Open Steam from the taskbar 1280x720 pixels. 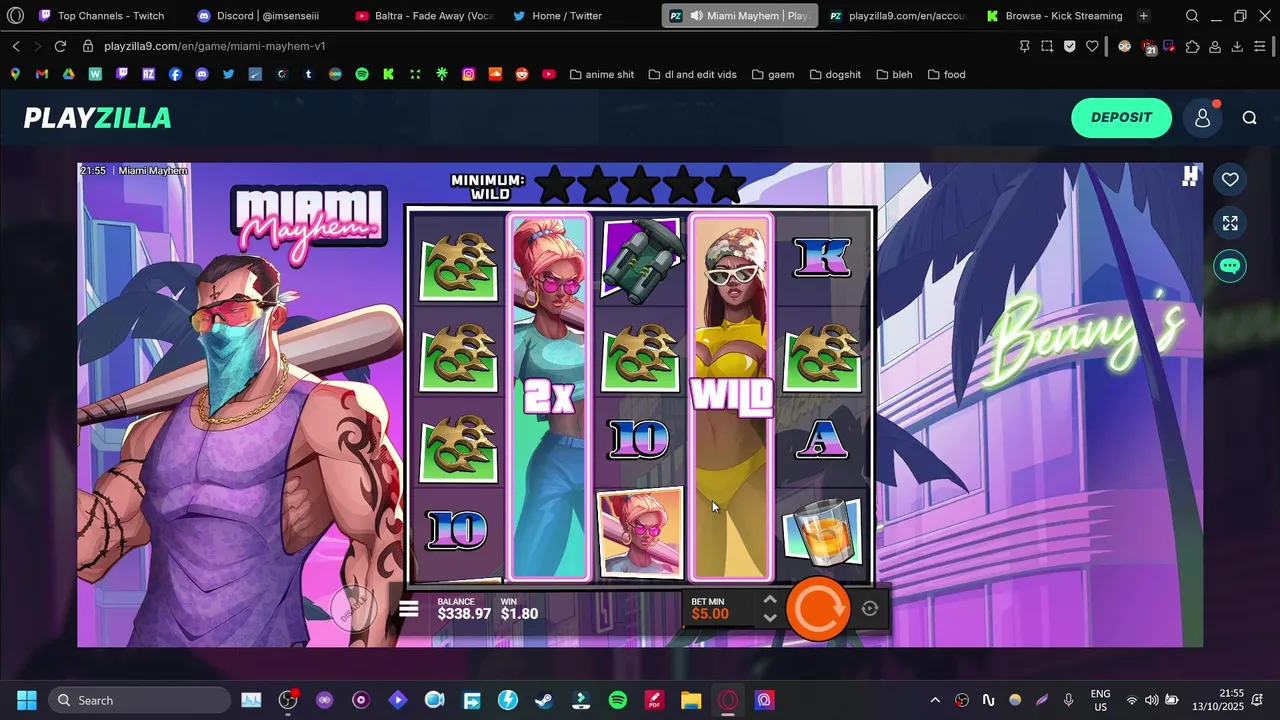click(x=543, y=700)
